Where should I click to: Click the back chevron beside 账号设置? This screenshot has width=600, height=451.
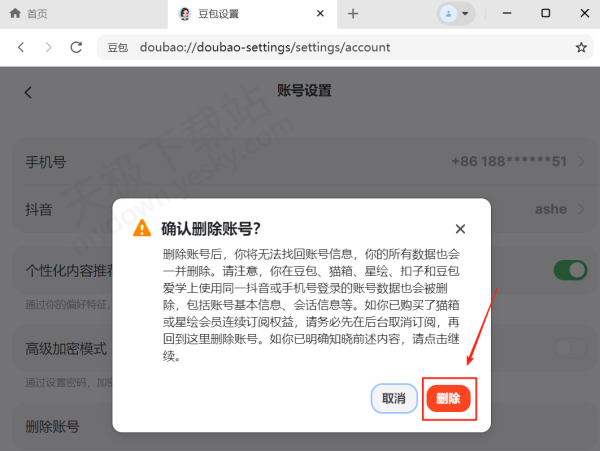click(28, 92)
